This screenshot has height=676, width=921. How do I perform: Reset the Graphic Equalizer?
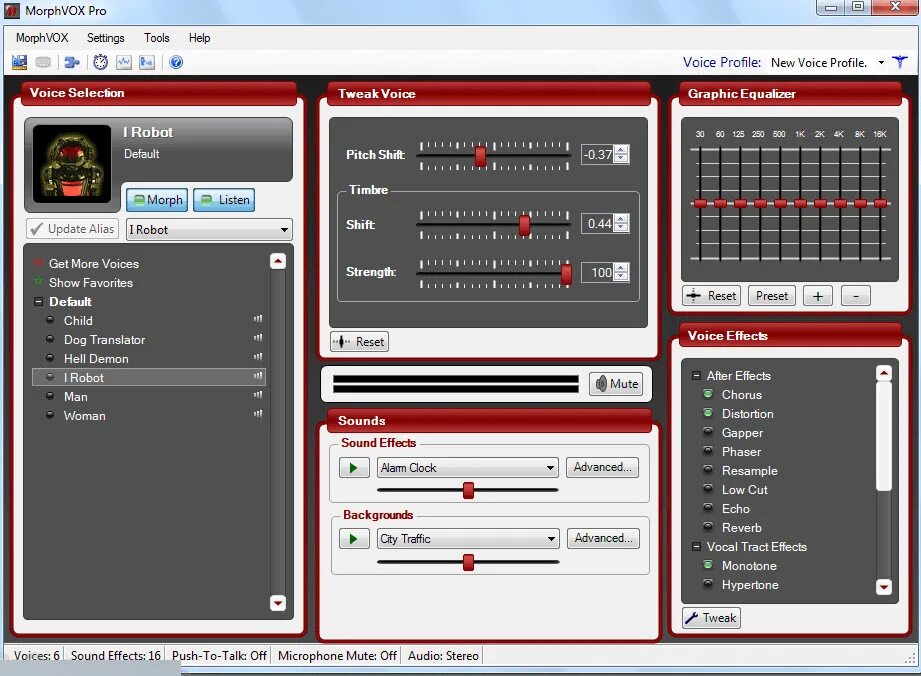[x=711, y=295]
